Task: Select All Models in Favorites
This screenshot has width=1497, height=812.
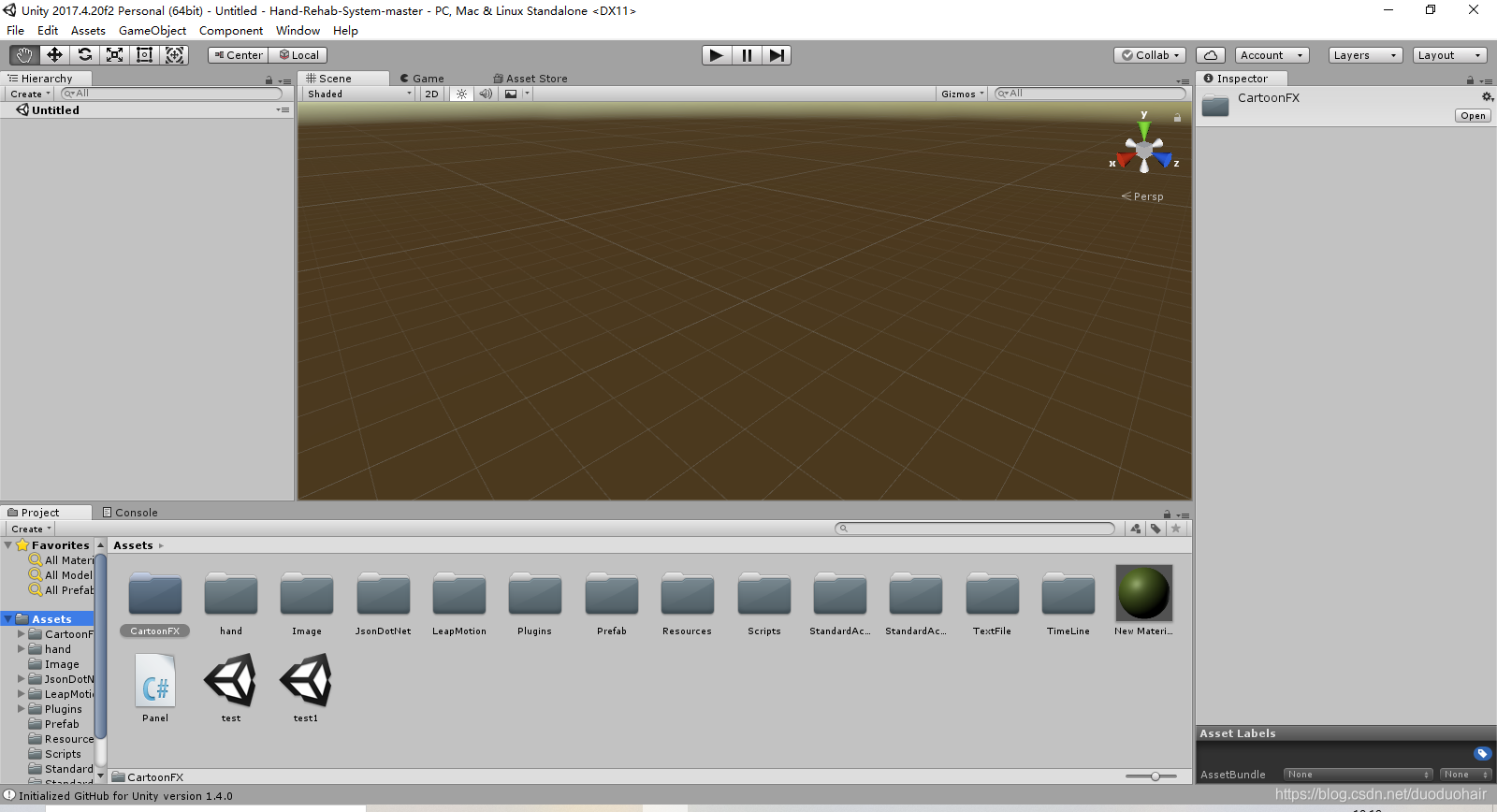Action: click(62, 575)
